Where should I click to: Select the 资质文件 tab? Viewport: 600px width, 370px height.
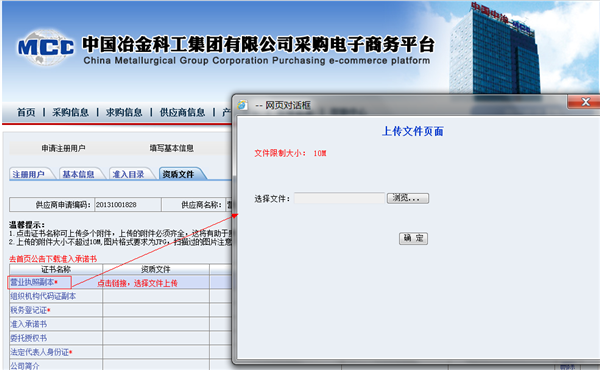[179, 174]
